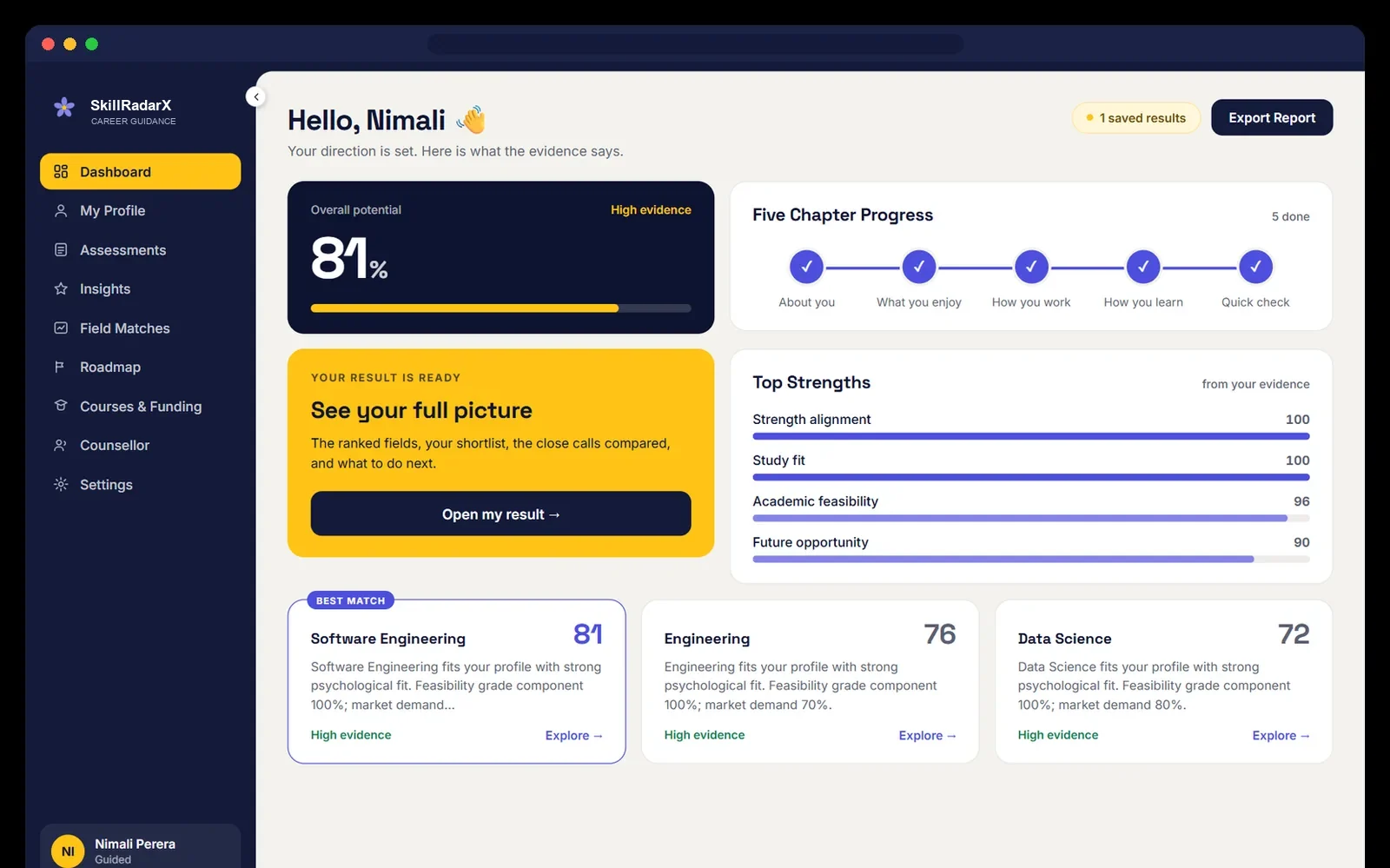
Task: Click the 'How you work' chapter checkmark
Action: coord(1031,267)
